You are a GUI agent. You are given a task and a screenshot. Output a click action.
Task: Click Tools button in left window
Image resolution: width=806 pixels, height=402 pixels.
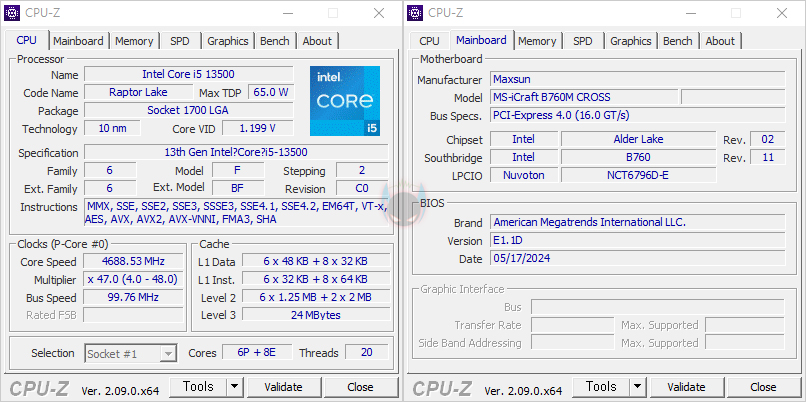tap(198, 387)
